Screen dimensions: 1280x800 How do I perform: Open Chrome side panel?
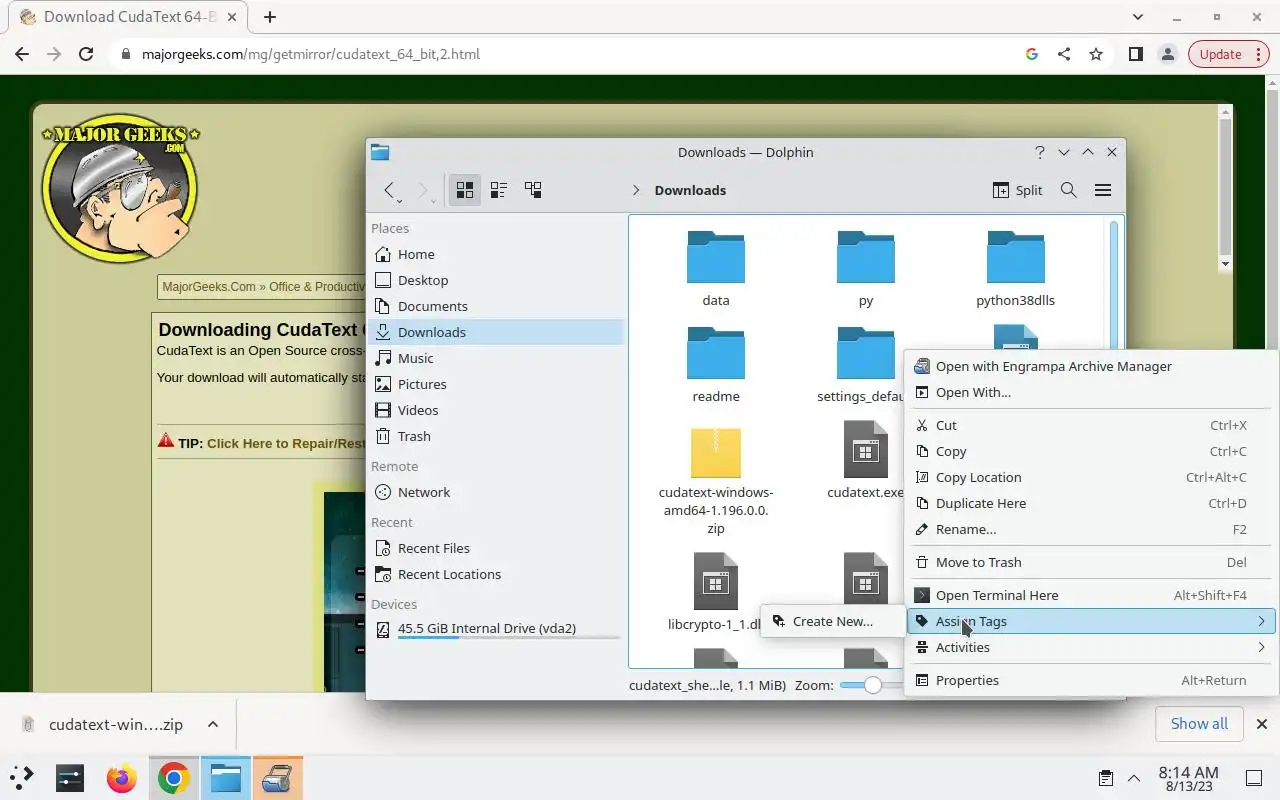coord(1135,54)
